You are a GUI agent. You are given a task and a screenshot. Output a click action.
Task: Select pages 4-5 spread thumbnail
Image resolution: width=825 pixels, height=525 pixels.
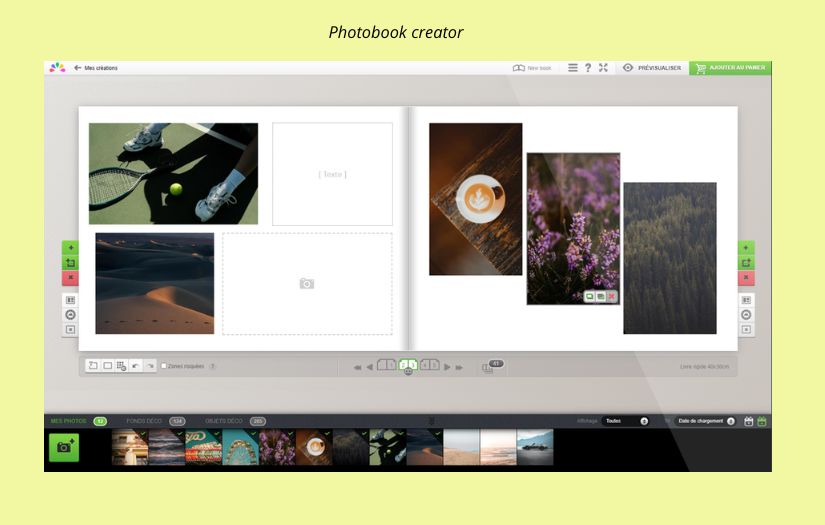coord(429,365)
